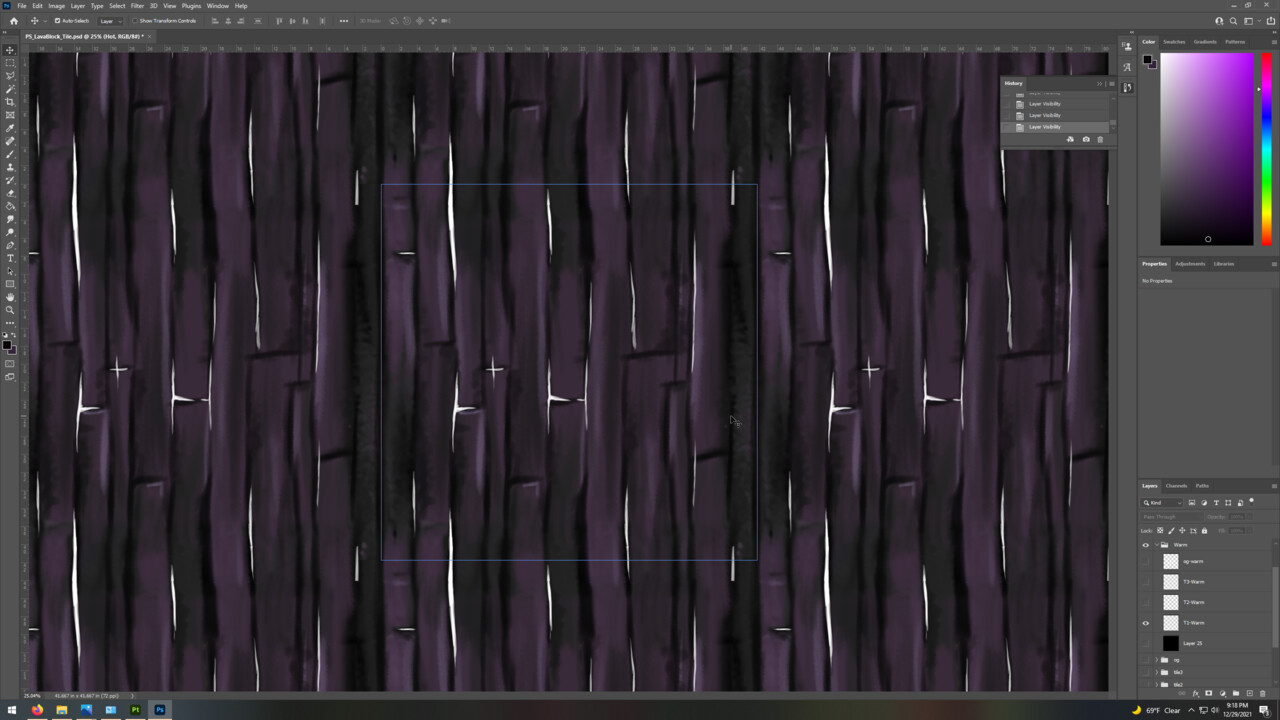1280x720 pixels.
Task: Create a new layer
Action: pyautogui.click(x=1249, y=693)
